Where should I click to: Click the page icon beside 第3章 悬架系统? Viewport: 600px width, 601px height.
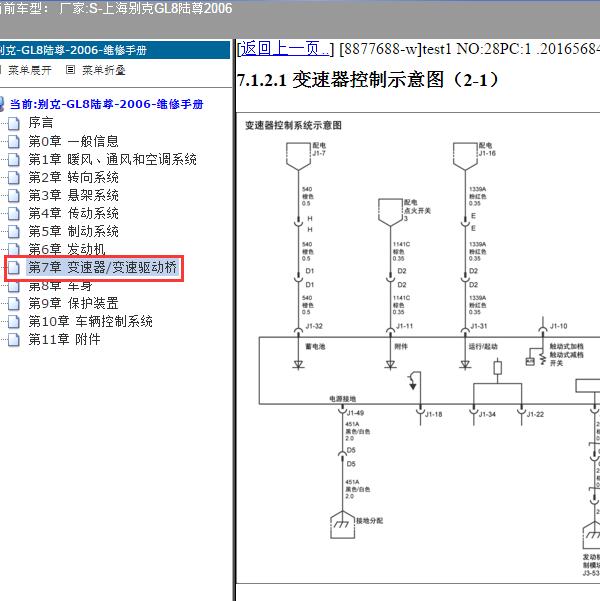coord(14,195)
